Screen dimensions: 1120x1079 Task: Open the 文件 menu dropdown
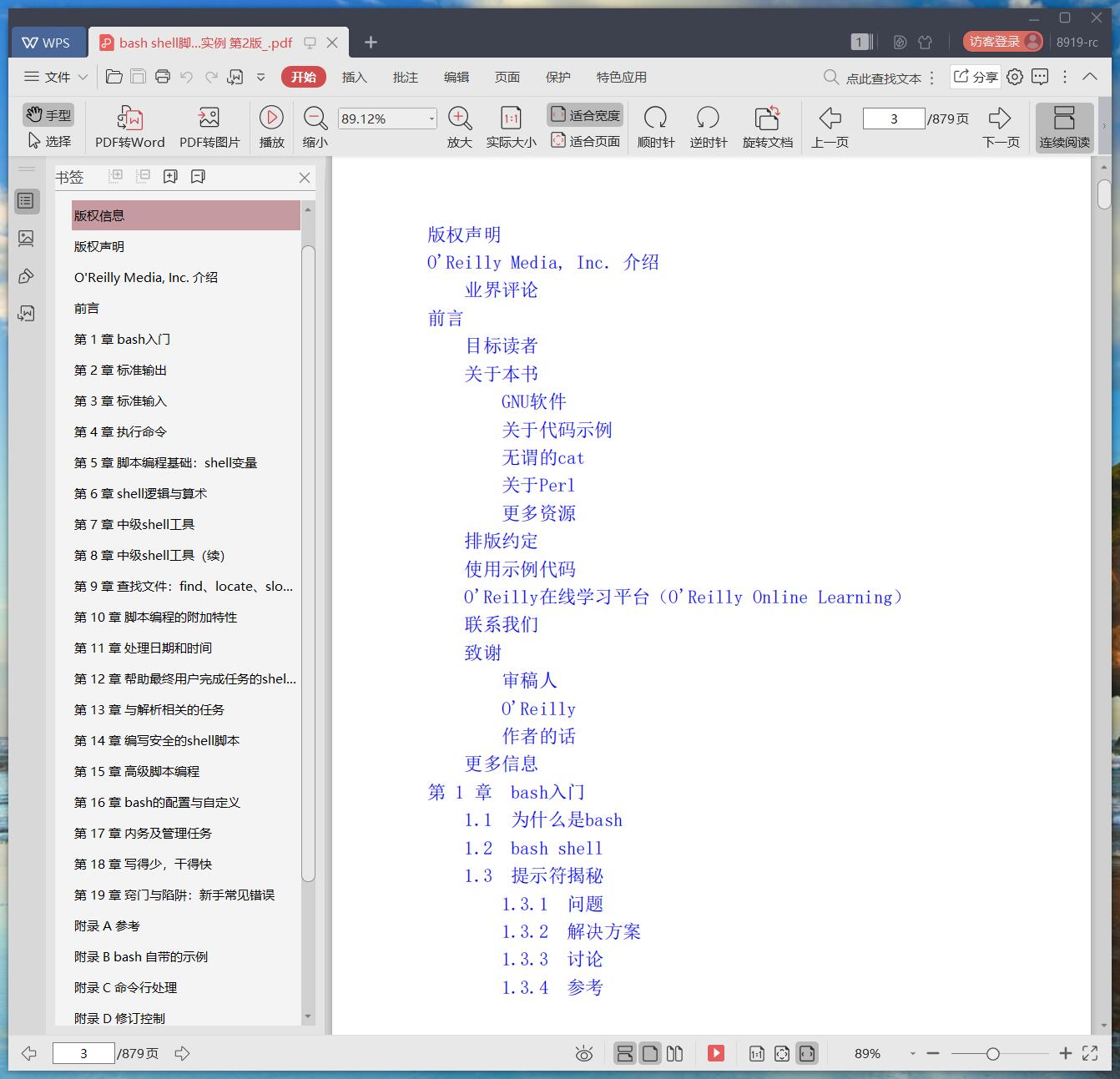(x=55, y=77)
